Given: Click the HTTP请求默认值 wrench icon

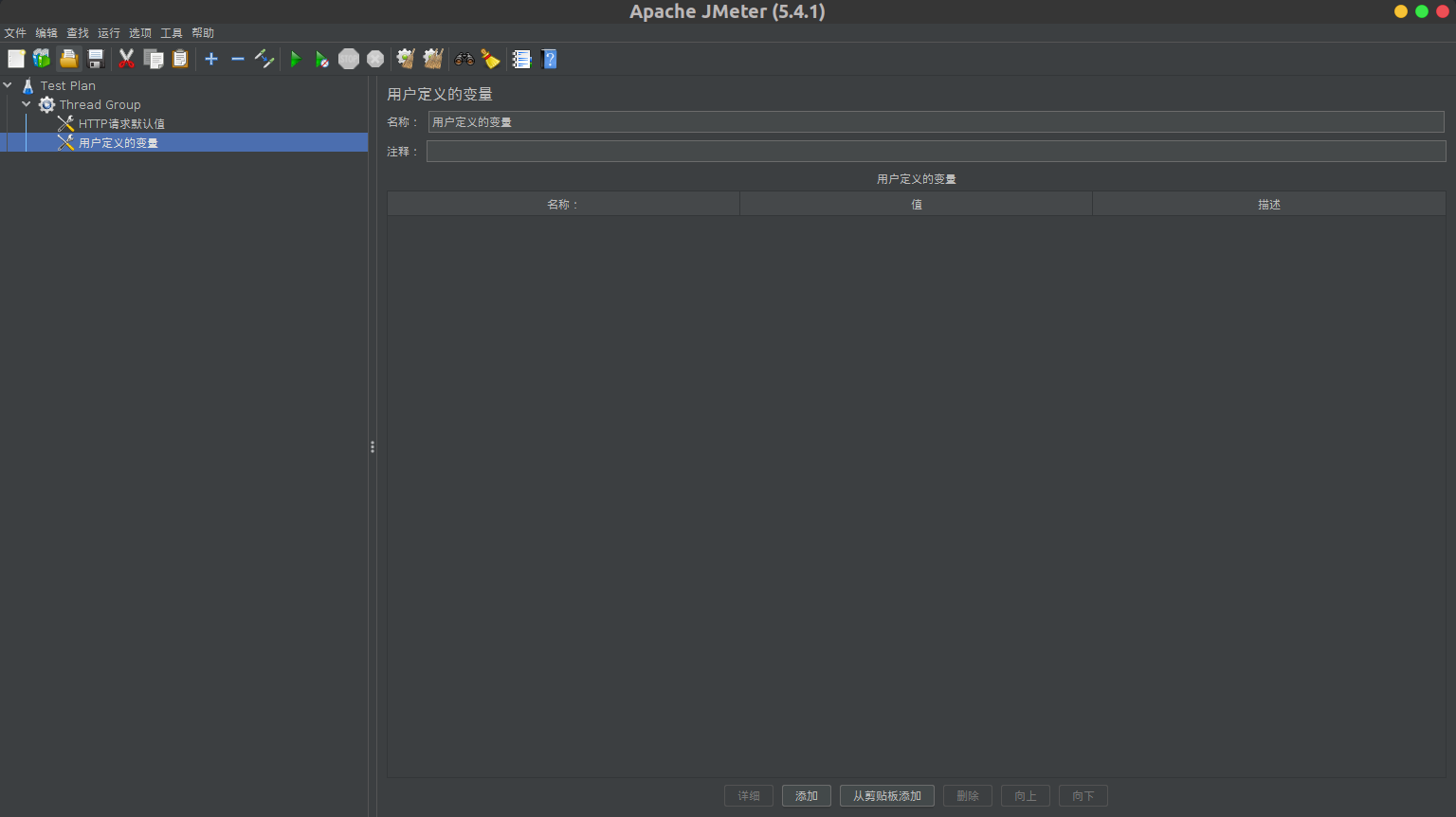Looking at the screenshot, I should [65, 123].
